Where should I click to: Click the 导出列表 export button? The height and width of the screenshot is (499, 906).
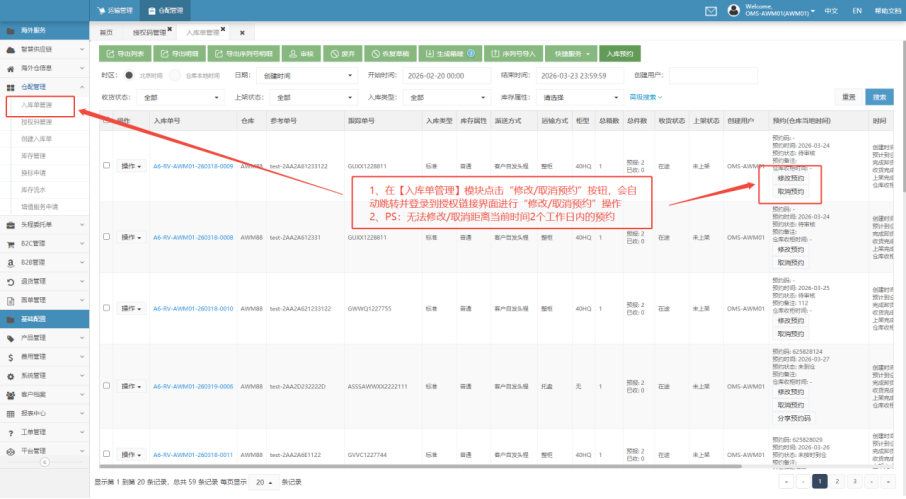pos(124,54)
